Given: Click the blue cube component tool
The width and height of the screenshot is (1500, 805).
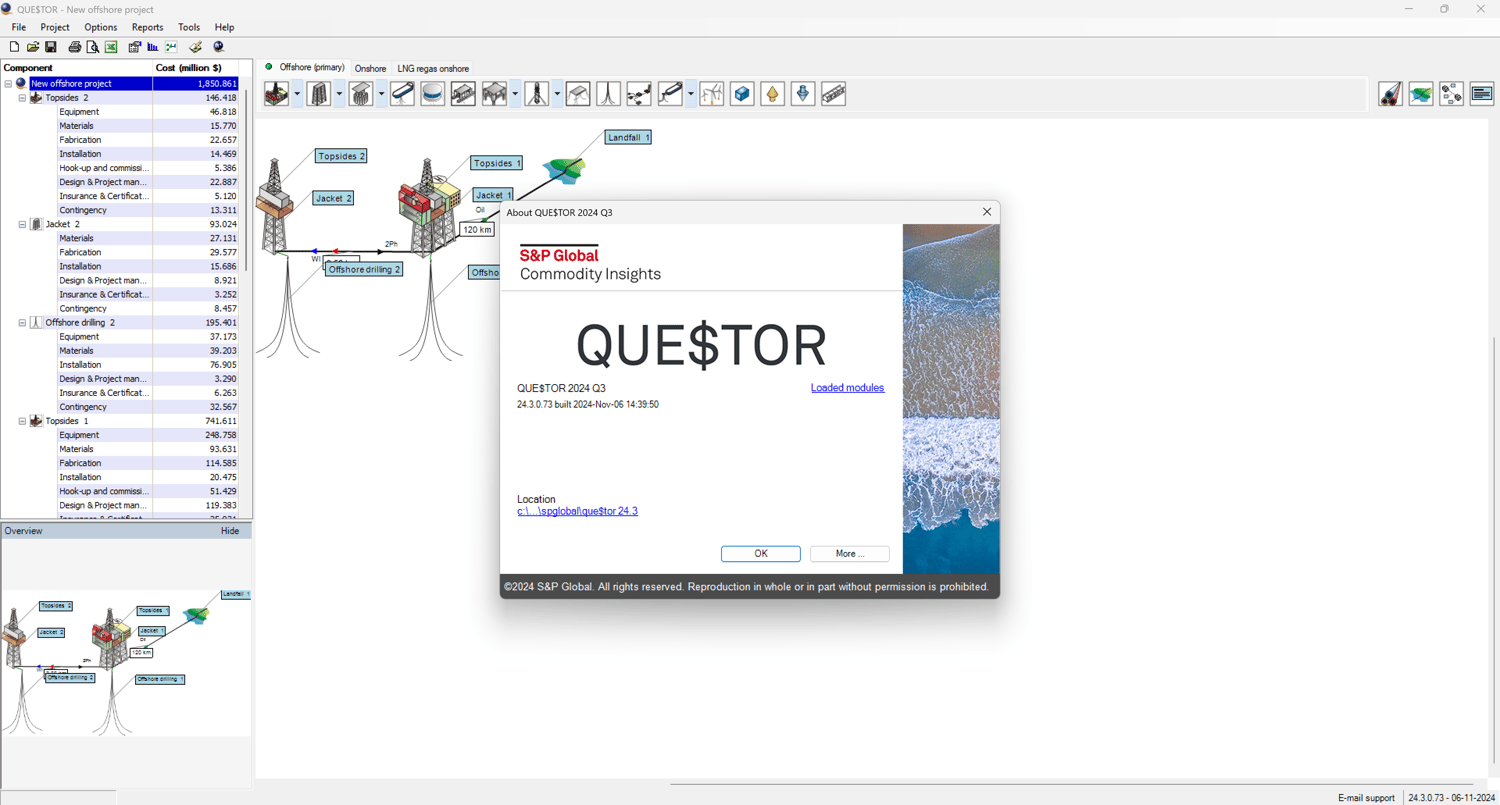Looking at the screenshot, I should [x=742, y=94].
